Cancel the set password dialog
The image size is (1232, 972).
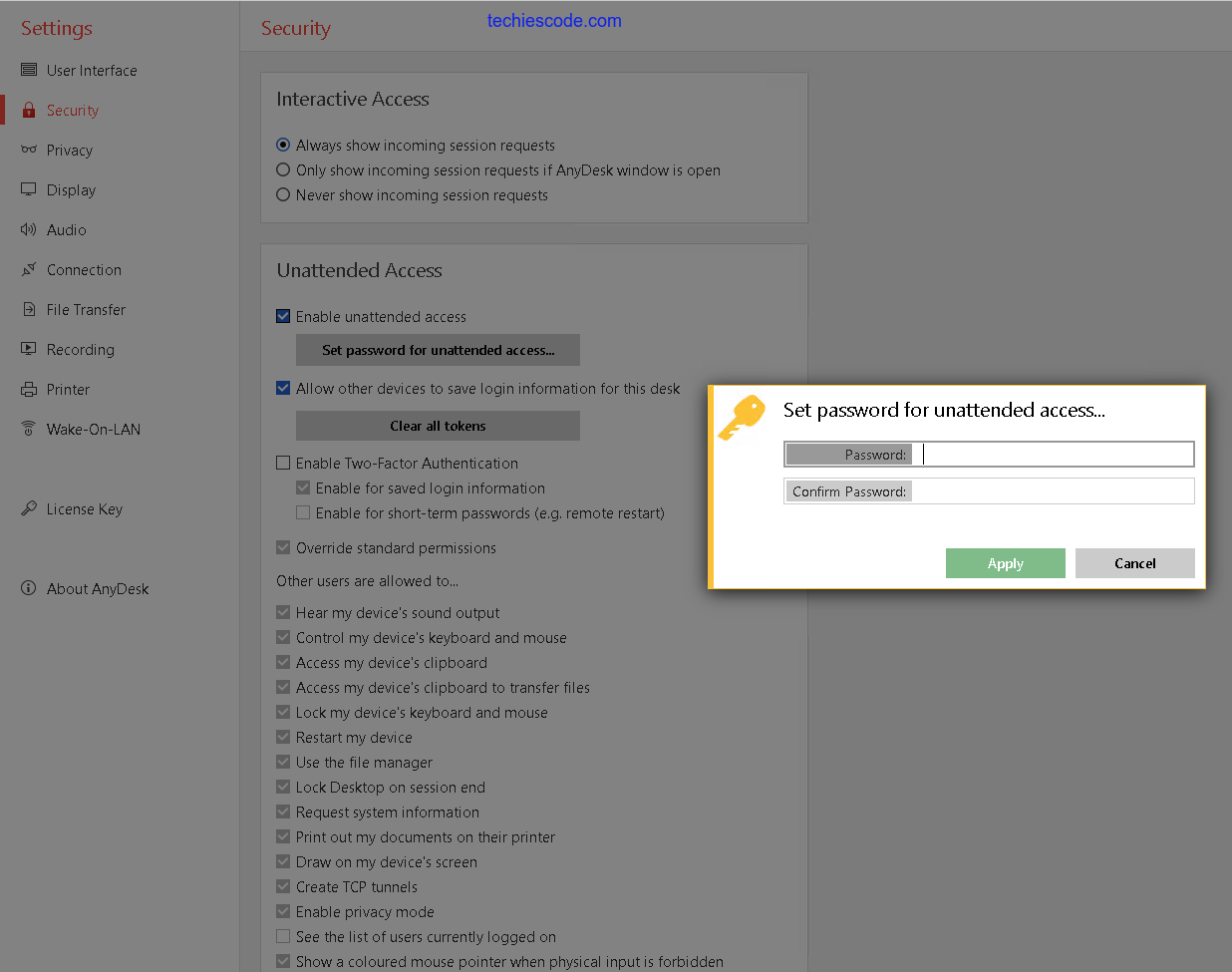(x=1134, y=563)
